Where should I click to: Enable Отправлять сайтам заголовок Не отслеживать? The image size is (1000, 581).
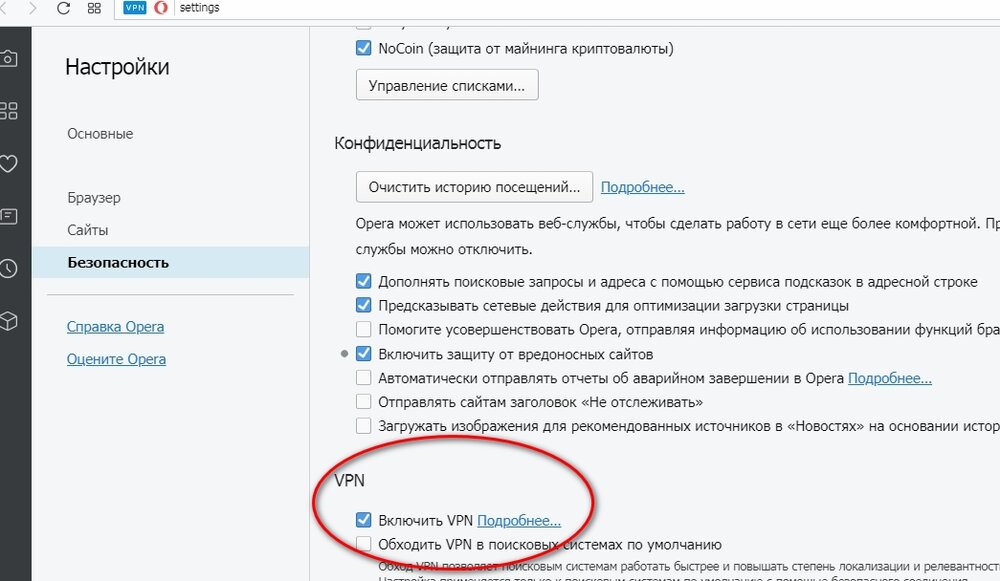[364, 400]
